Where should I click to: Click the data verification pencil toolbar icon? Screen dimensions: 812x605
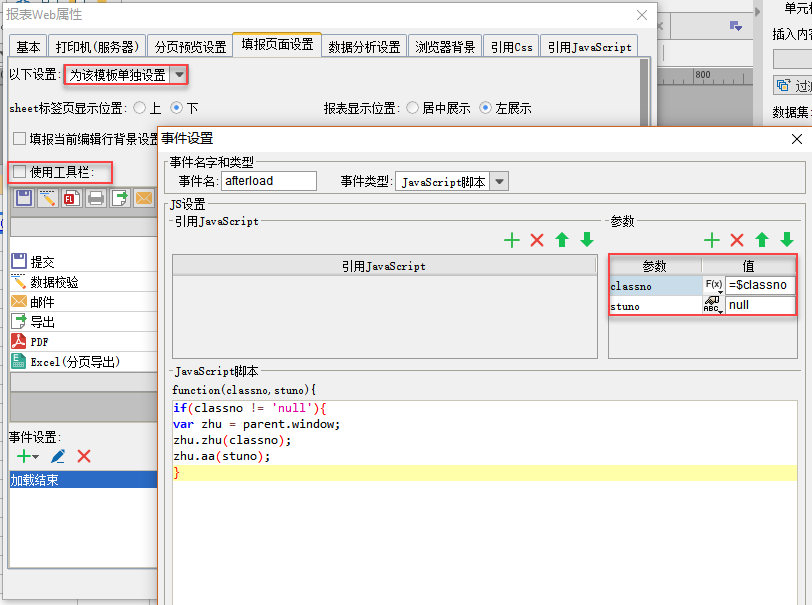(x=48, y=198)
